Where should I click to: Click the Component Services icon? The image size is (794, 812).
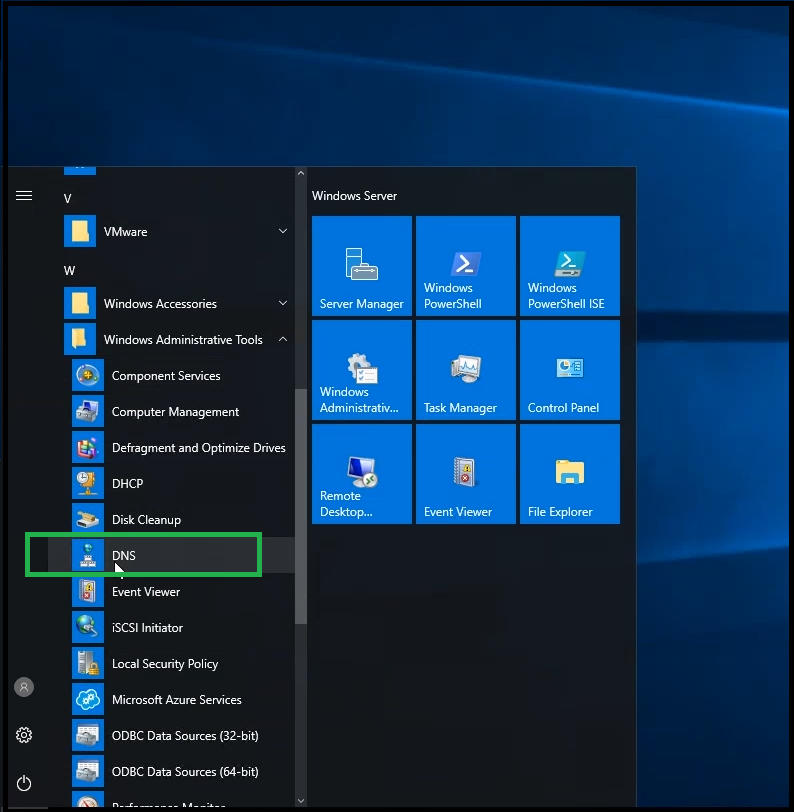pyautogui.click(x=88, y=375)
